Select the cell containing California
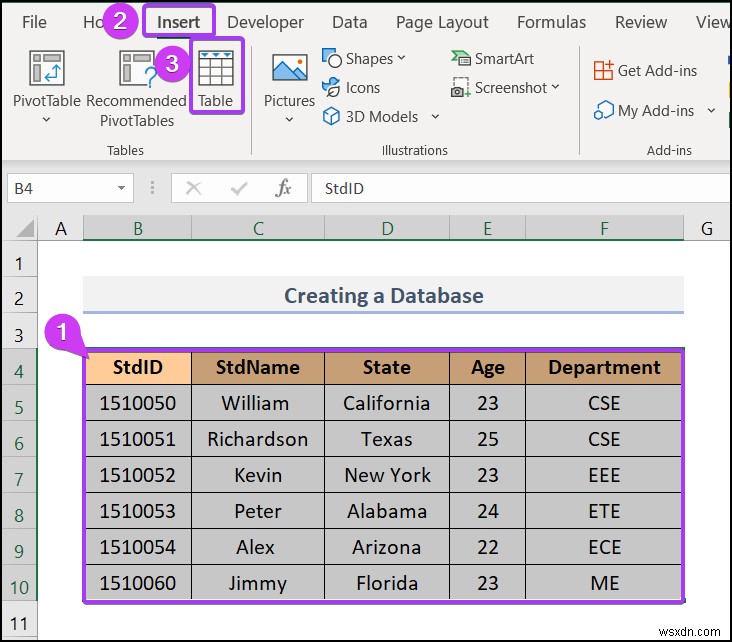 coord(387,404)
